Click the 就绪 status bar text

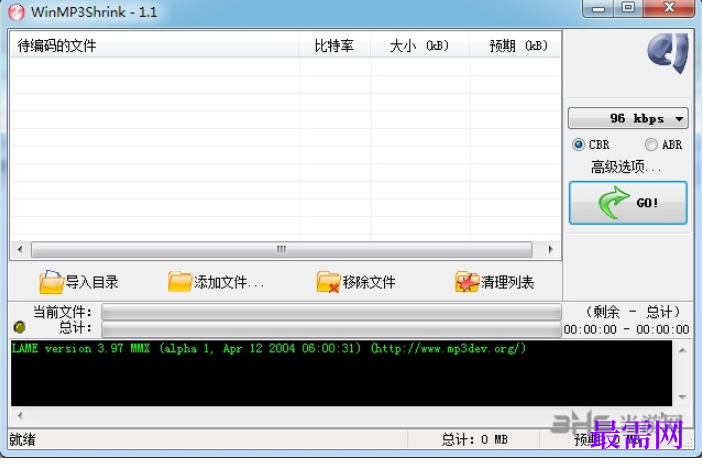22,440
